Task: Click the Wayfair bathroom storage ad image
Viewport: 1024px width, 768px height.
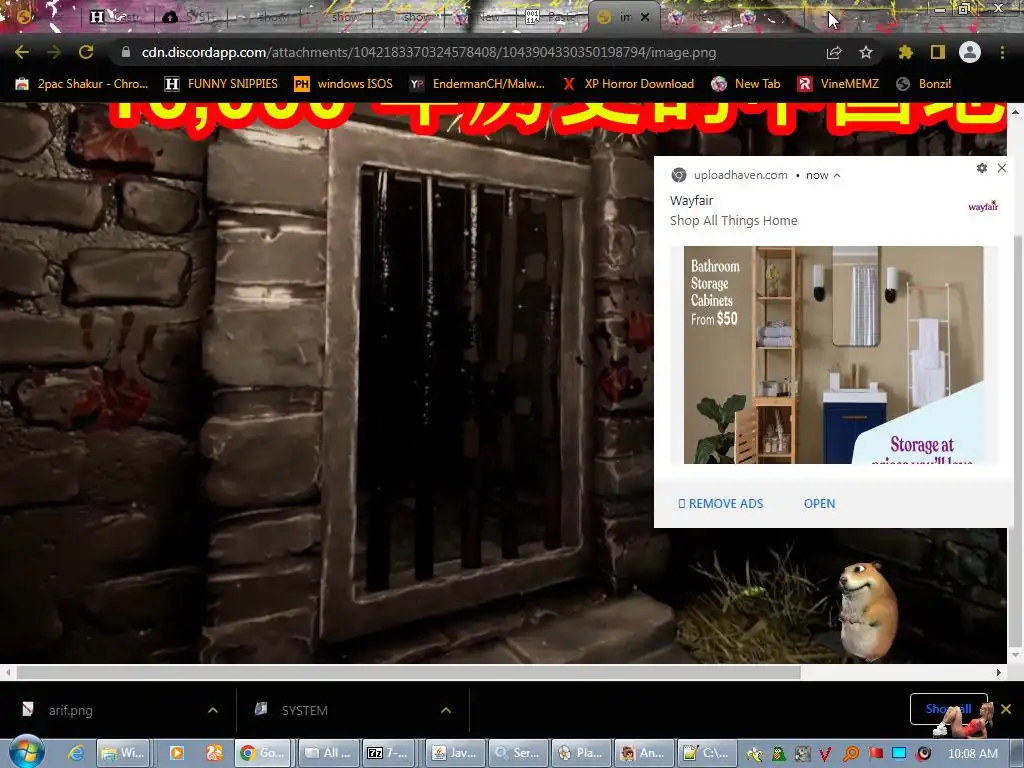Action: [833, 355]
